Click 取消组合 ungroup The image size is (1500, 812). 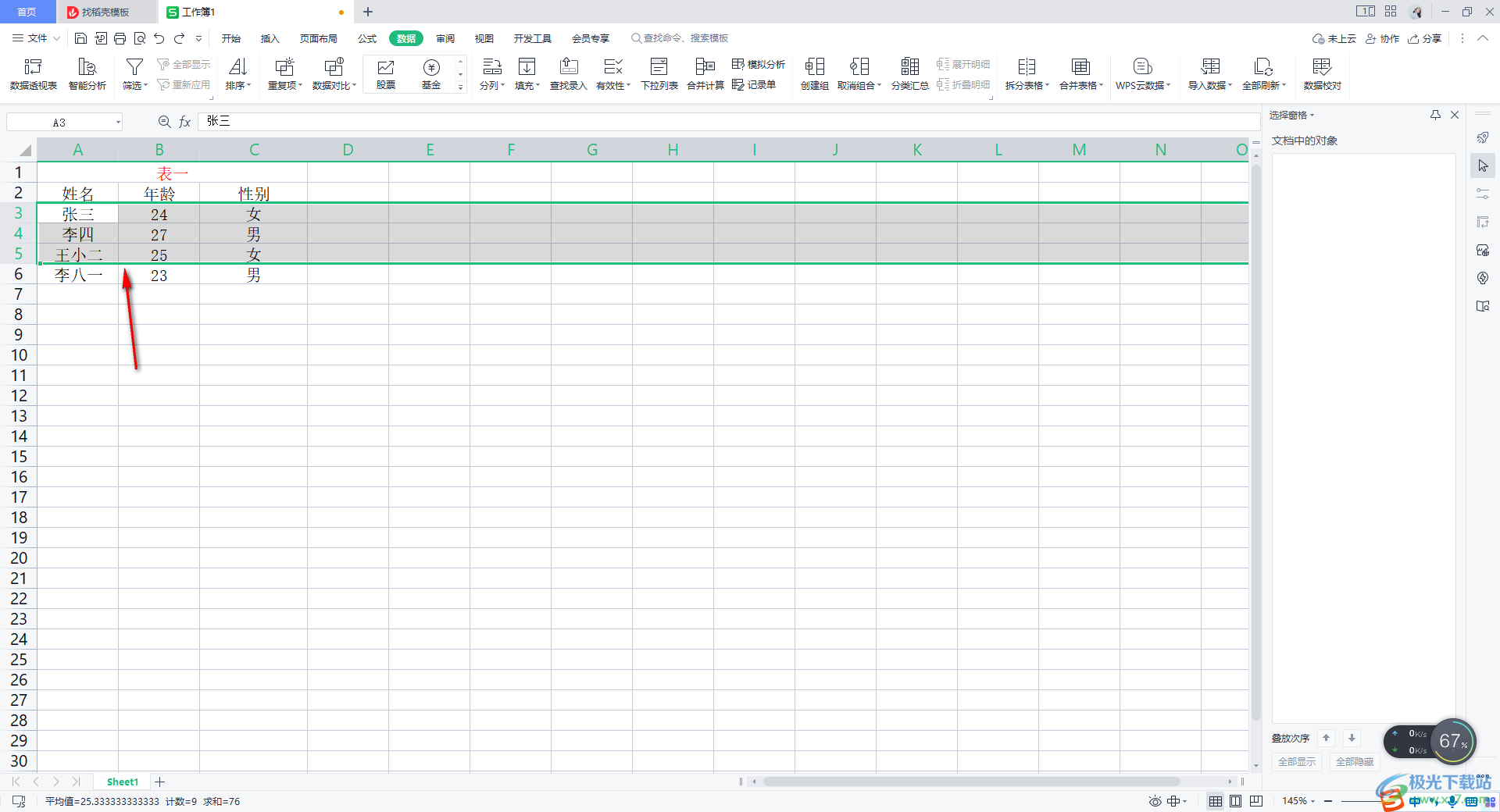coord(859,74)
